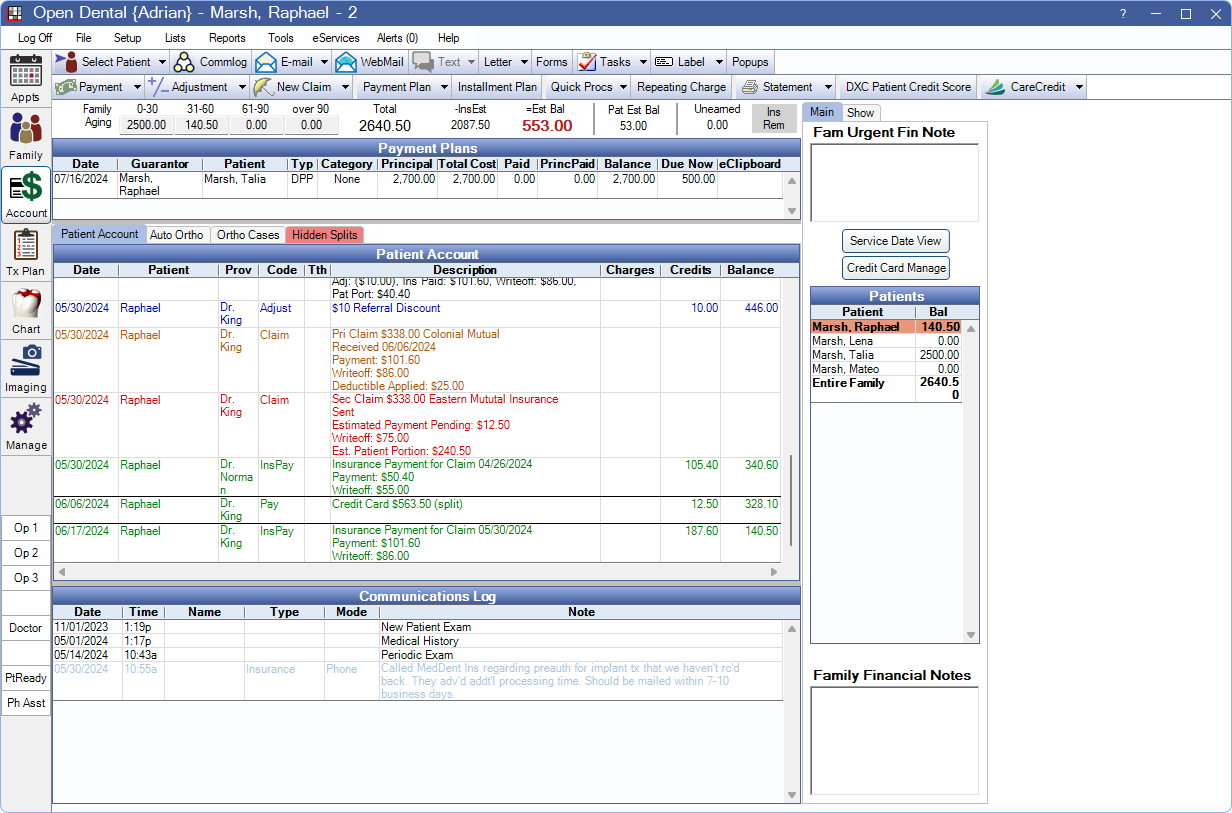Click the Label toolbar button

tap(682, 62)
